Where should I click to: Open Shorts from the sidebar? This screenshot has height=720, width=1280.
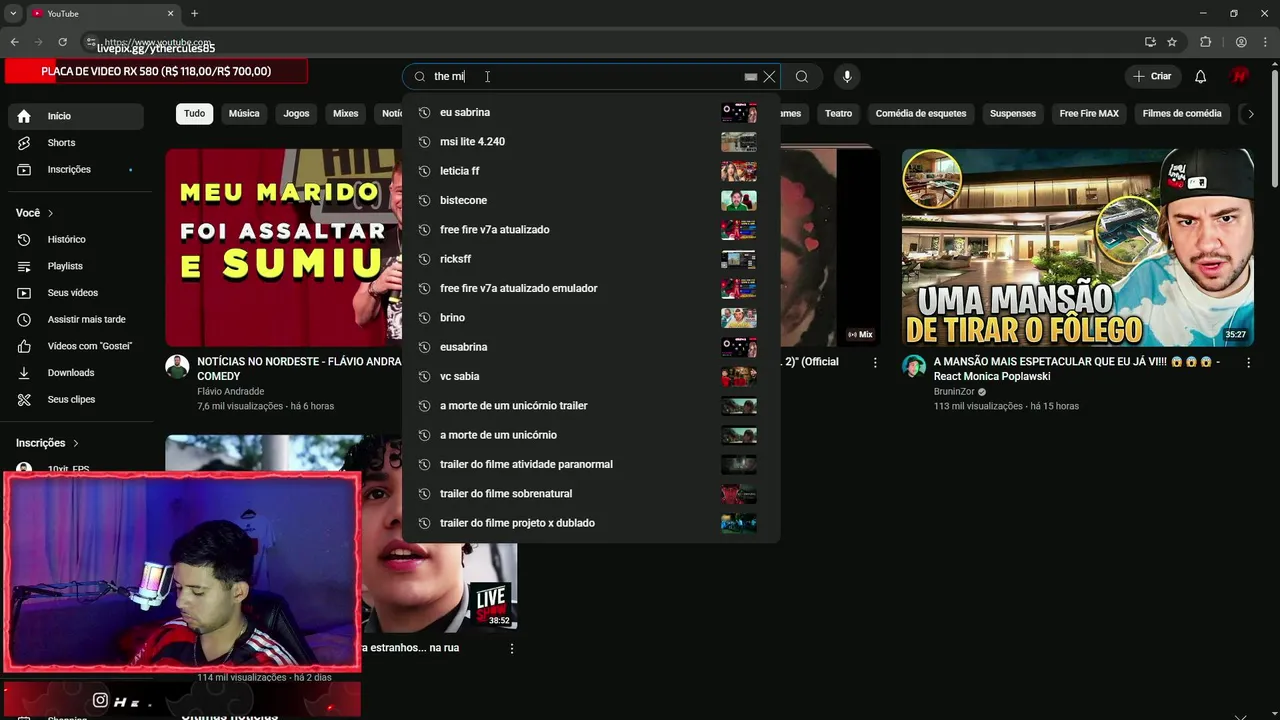pos(76,143)
